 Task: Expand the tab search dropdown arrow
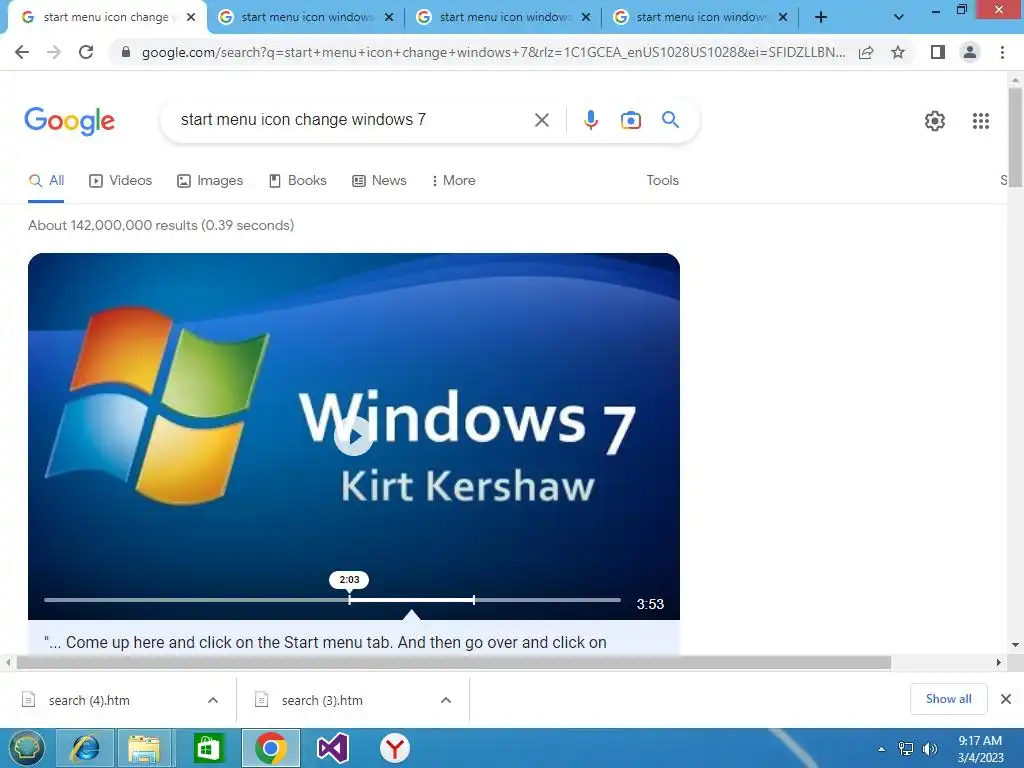pyautogui.click(x=899, y=17)
